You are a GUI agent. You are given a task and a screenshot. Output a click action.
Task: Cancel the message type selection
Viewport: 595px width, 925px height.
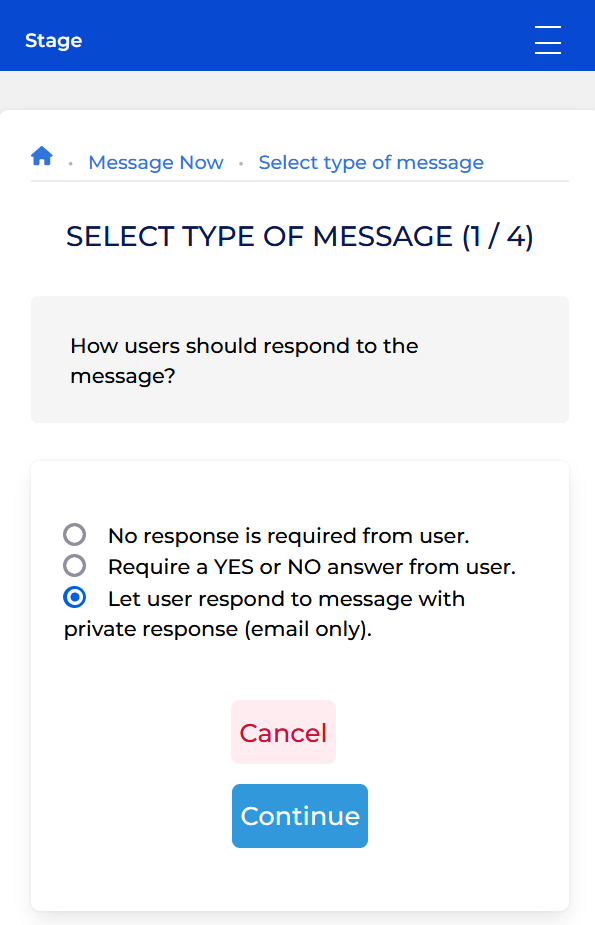[283, 732]
